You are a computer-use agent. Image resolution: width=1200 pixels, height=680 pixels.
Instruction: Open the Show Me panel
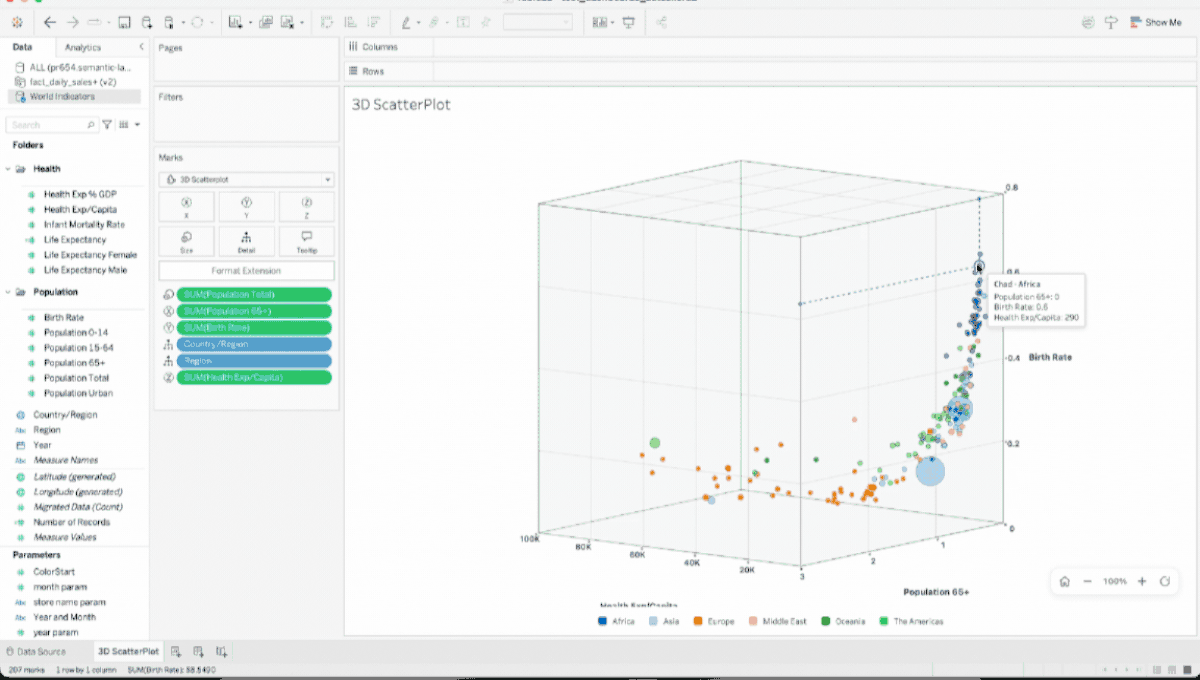coord(1156,22)
